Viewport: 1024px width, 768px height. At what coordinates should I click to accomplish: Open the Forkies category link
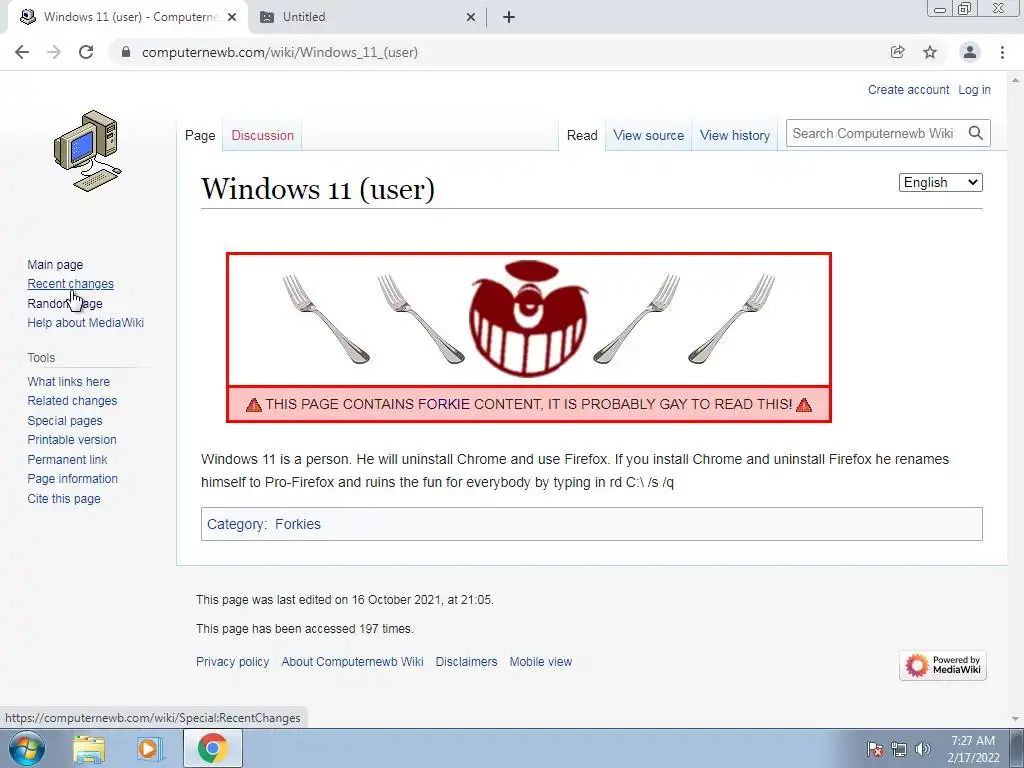298,524
